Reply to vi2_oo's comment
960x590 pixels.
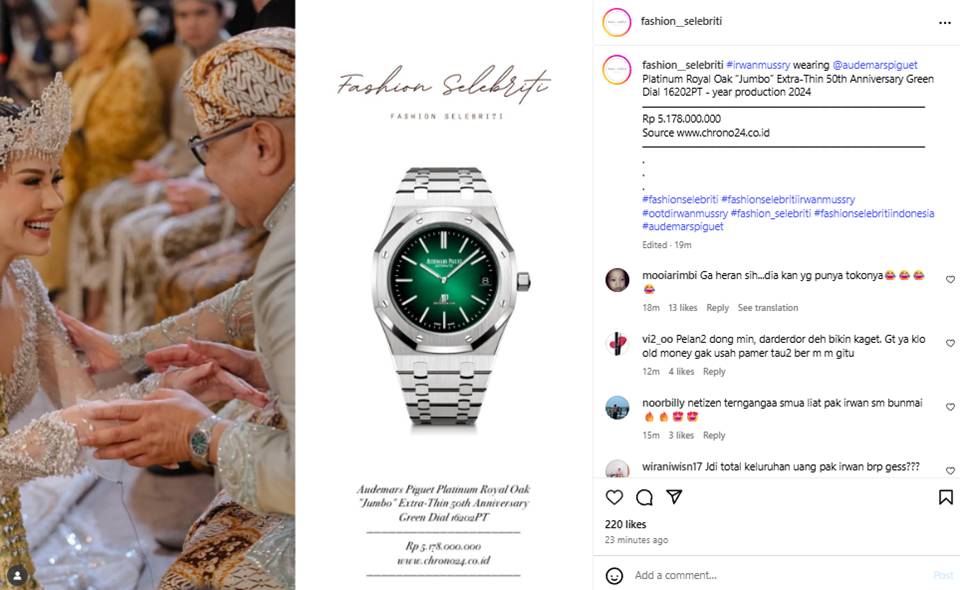714,372
